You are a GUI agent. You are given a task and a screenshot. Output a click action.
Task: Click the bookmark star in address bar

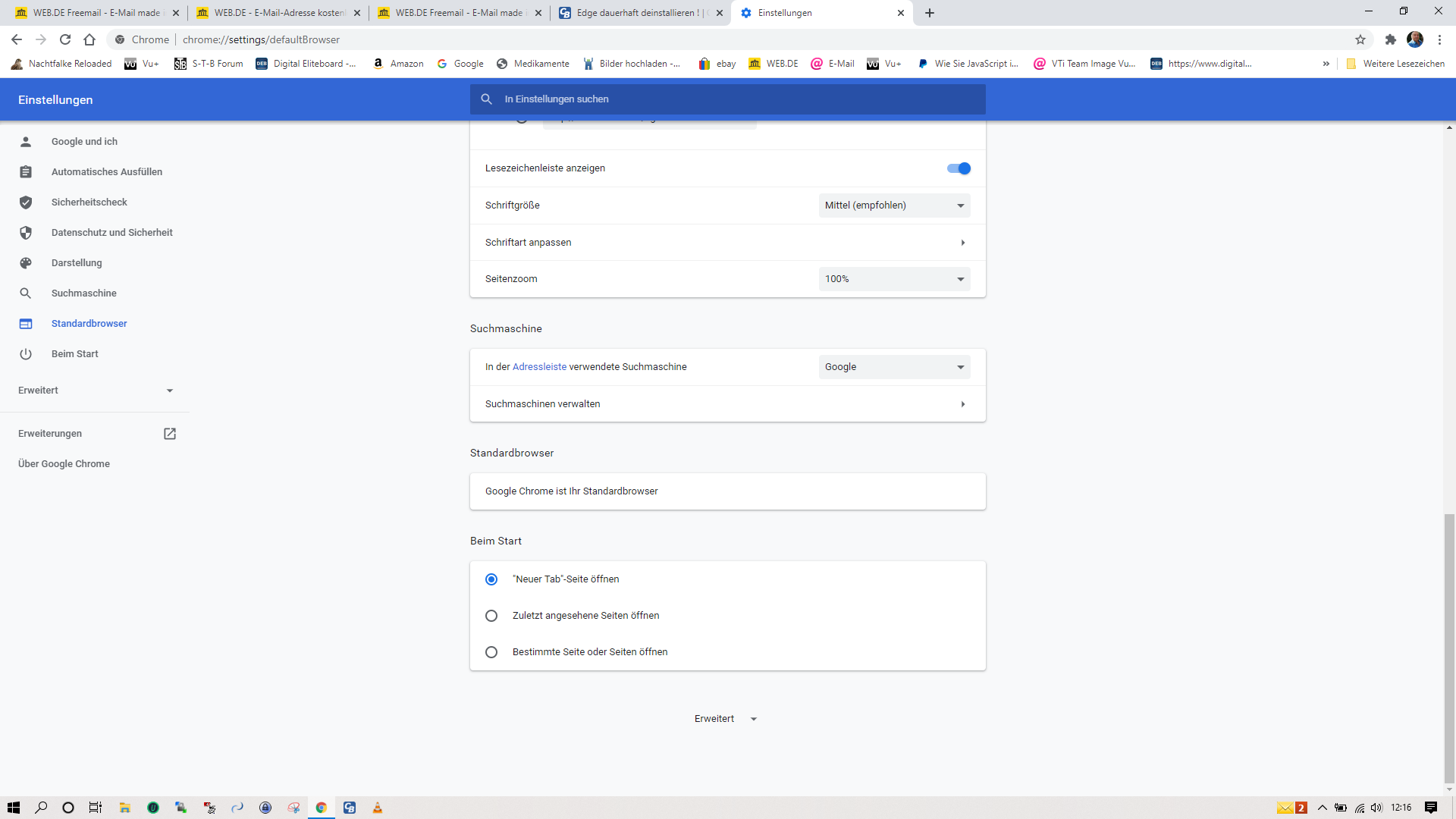coord(1360,39)
